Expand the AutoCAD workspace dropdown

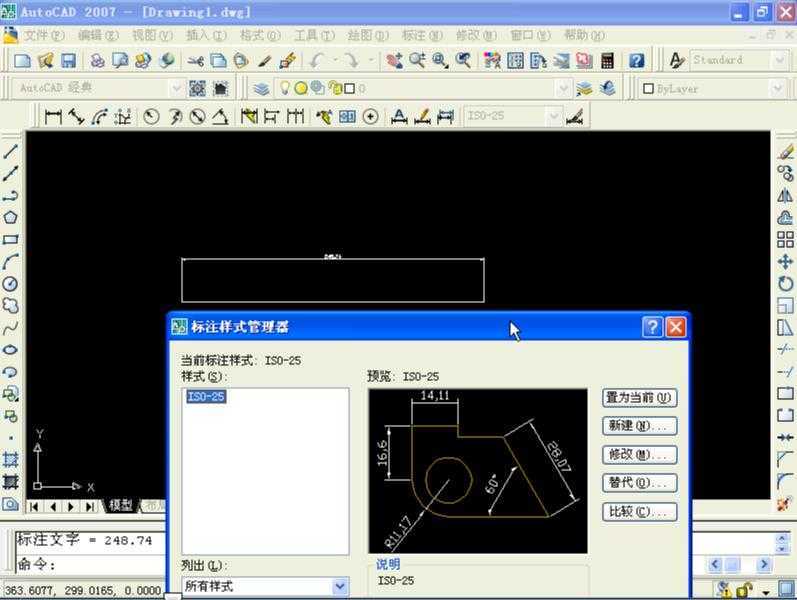(x=176, y=88)
